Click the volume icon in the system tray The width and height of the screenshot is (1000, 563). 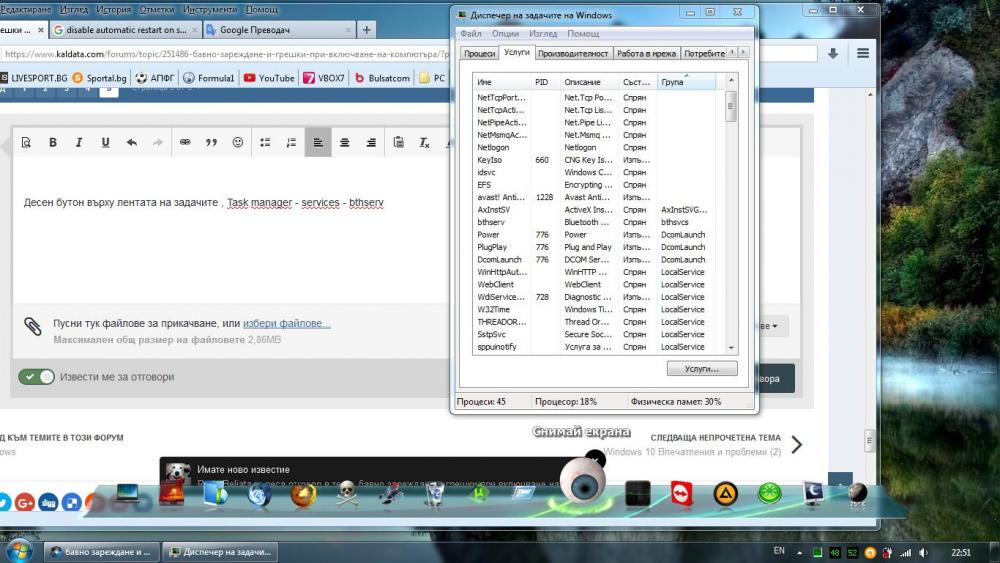[923, 552]
